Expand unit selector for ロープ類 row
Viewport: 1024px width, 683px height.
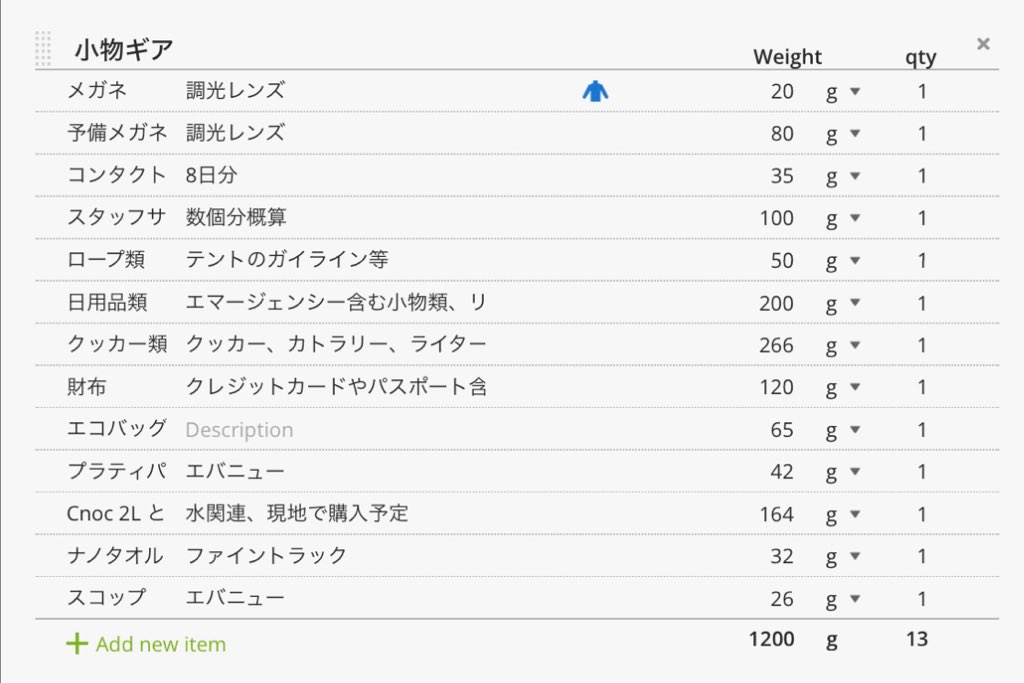pos(843,261)
